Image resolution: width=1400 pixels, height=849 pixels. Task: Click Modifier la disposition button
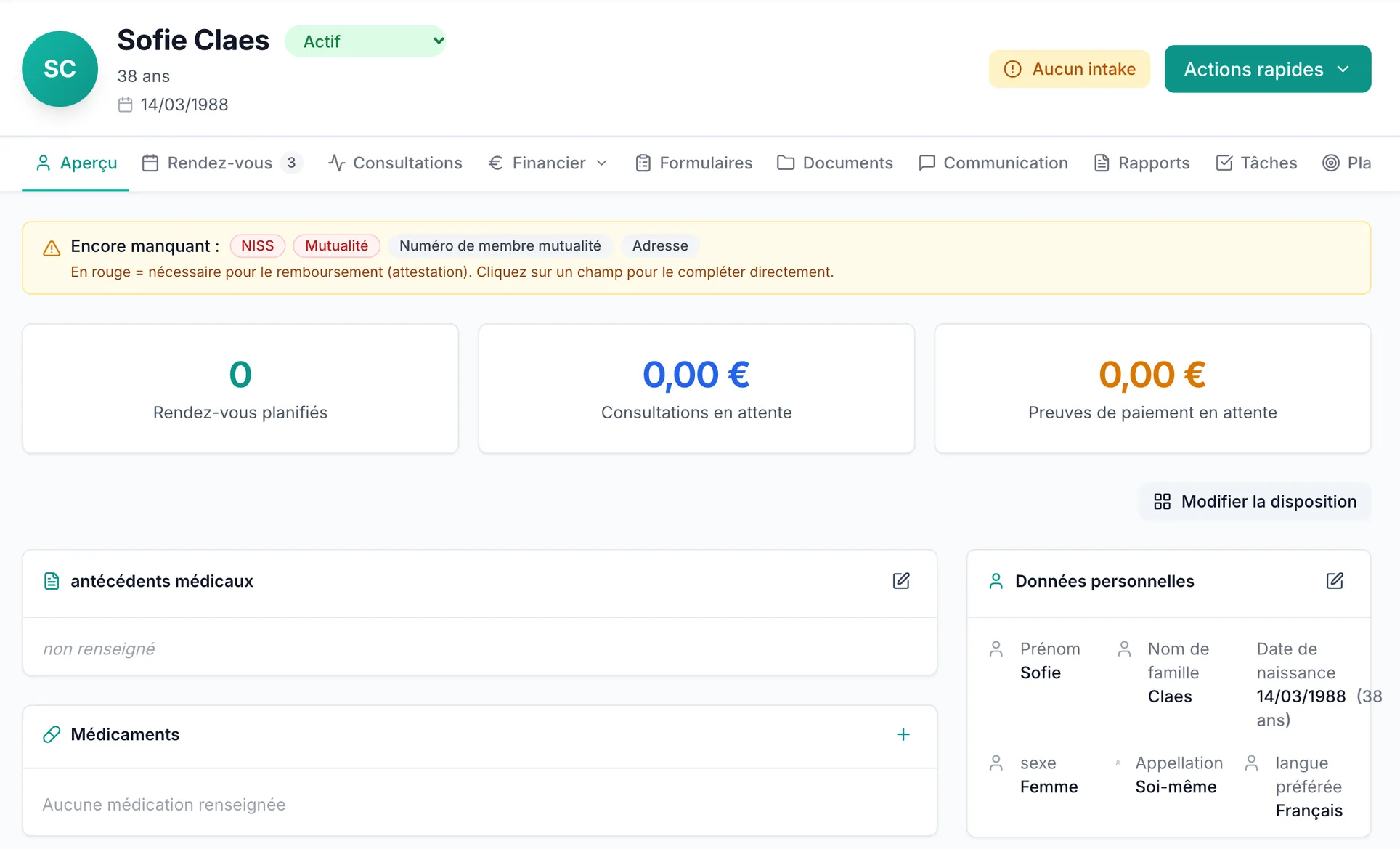pos(1254,501)
